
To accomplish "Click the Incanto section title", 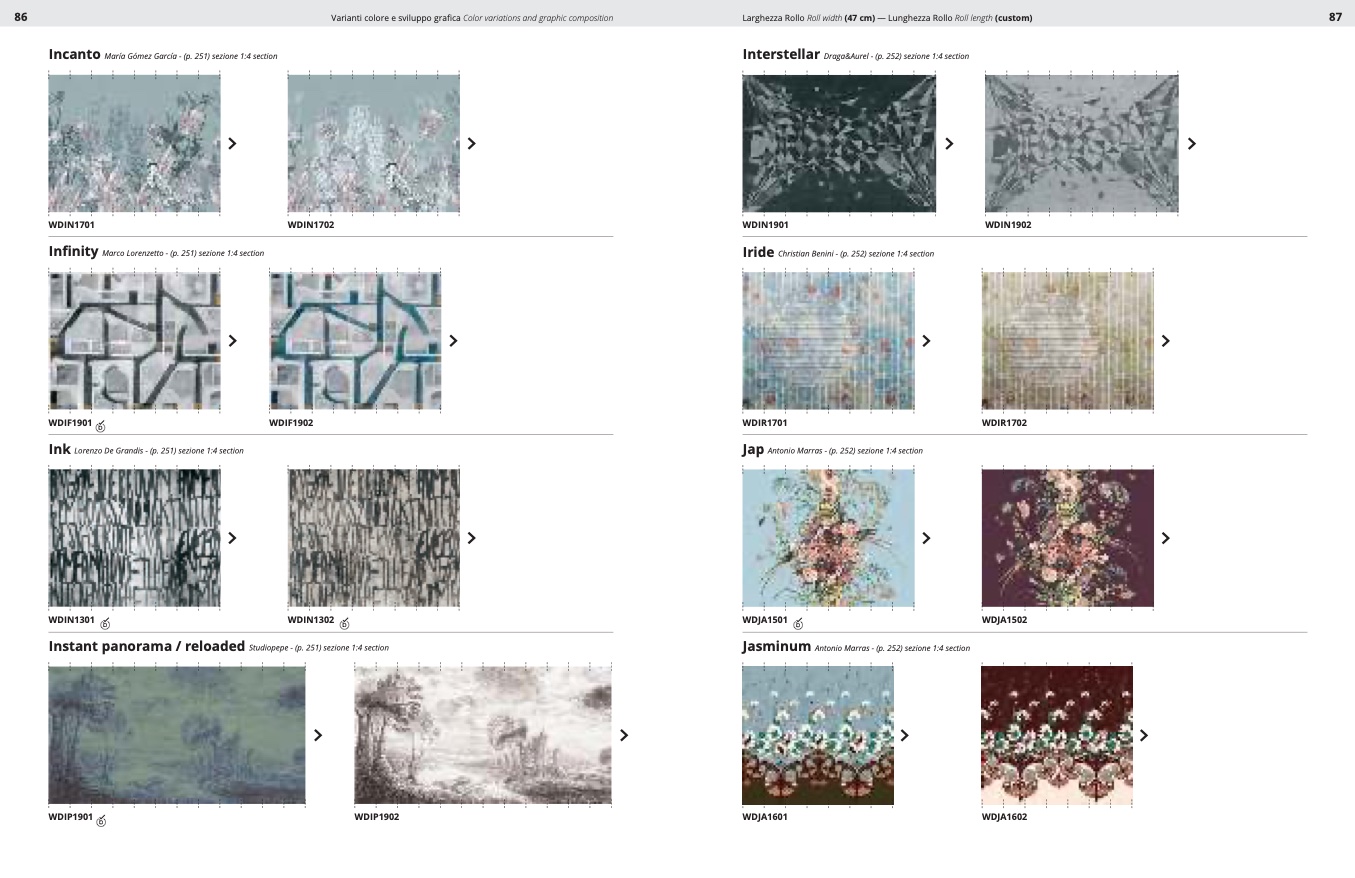I will (74, 54).
